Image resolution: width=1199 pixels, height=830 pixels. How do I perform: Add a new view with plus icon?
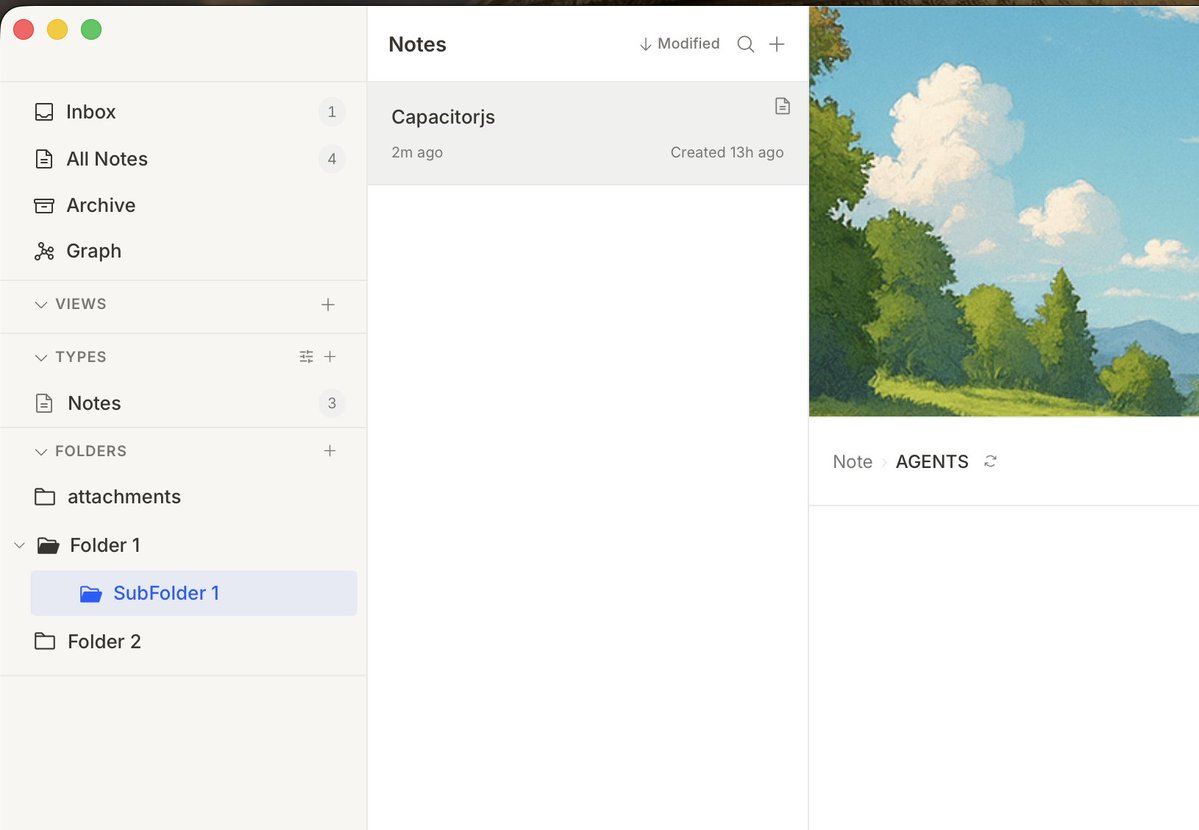[x=328, y=304]
